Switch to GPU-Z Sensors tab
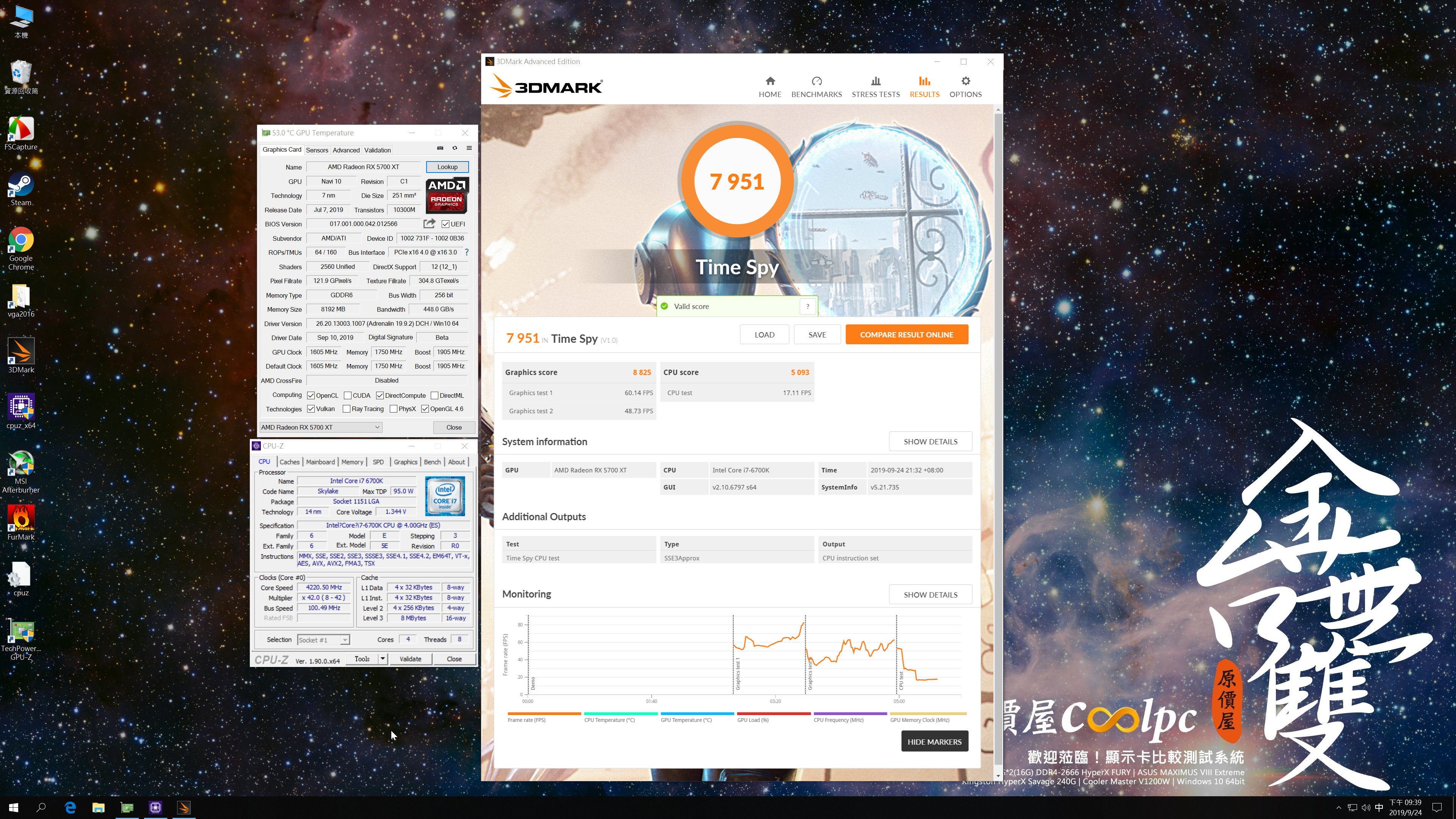 (x=317, y=150)
